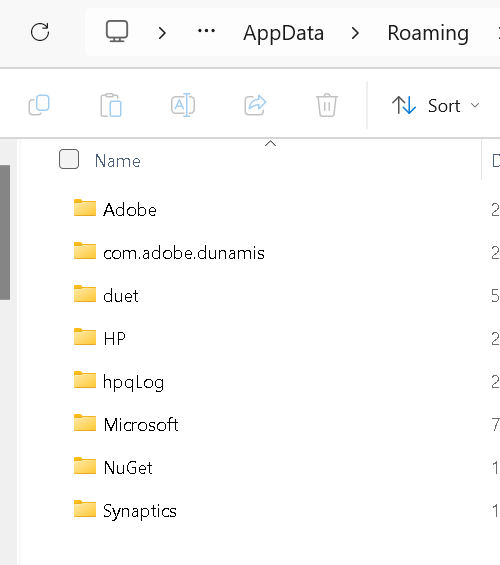
Task: Click the HP folder icon
Action: coord(85,337)
